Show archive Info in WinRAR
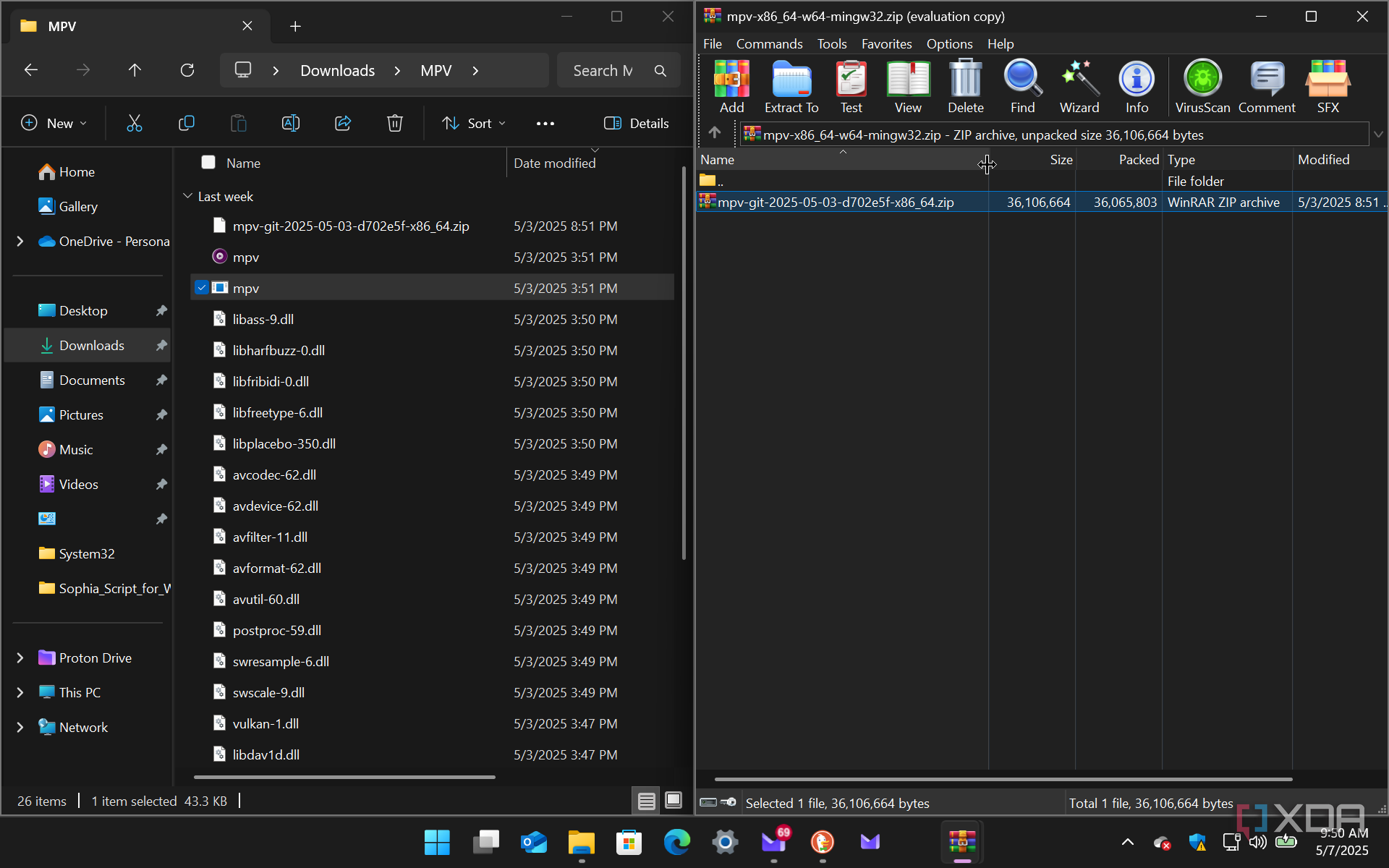Image resolution: width=1389 pixels, height=868 pixels. 1137,86
